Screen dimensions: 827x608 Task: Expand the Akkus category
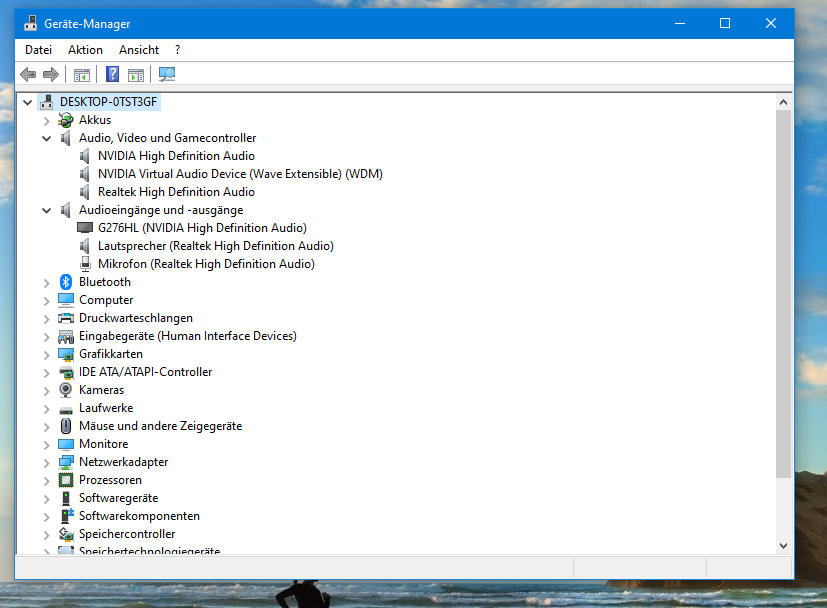point(46,121)
